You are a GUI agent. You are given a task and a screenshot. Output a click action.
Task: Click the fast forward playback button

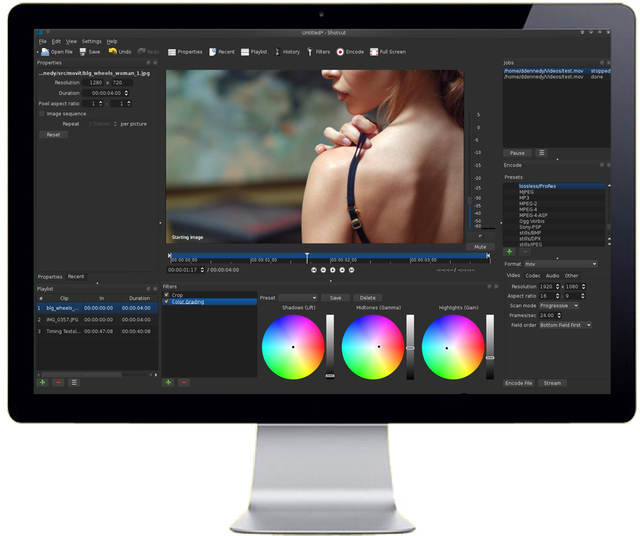pos(342,270)
